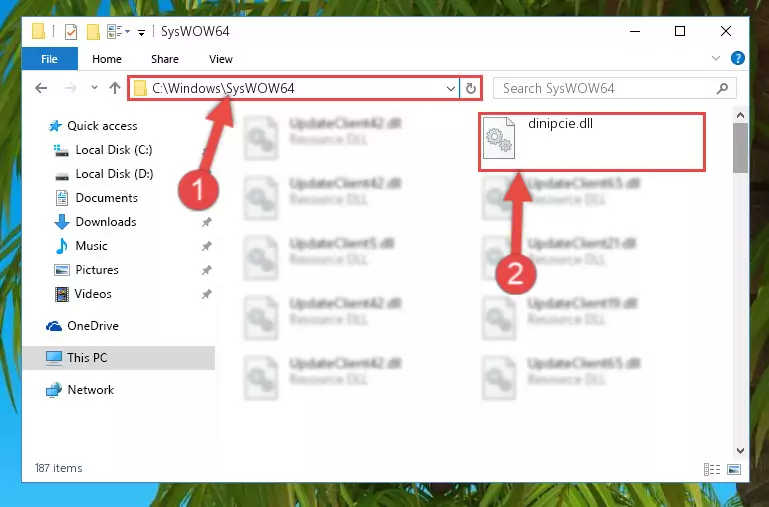The image size is (769, 507).
Task: Switch to Large icons view in status bar
Action: tap(734, 469)
